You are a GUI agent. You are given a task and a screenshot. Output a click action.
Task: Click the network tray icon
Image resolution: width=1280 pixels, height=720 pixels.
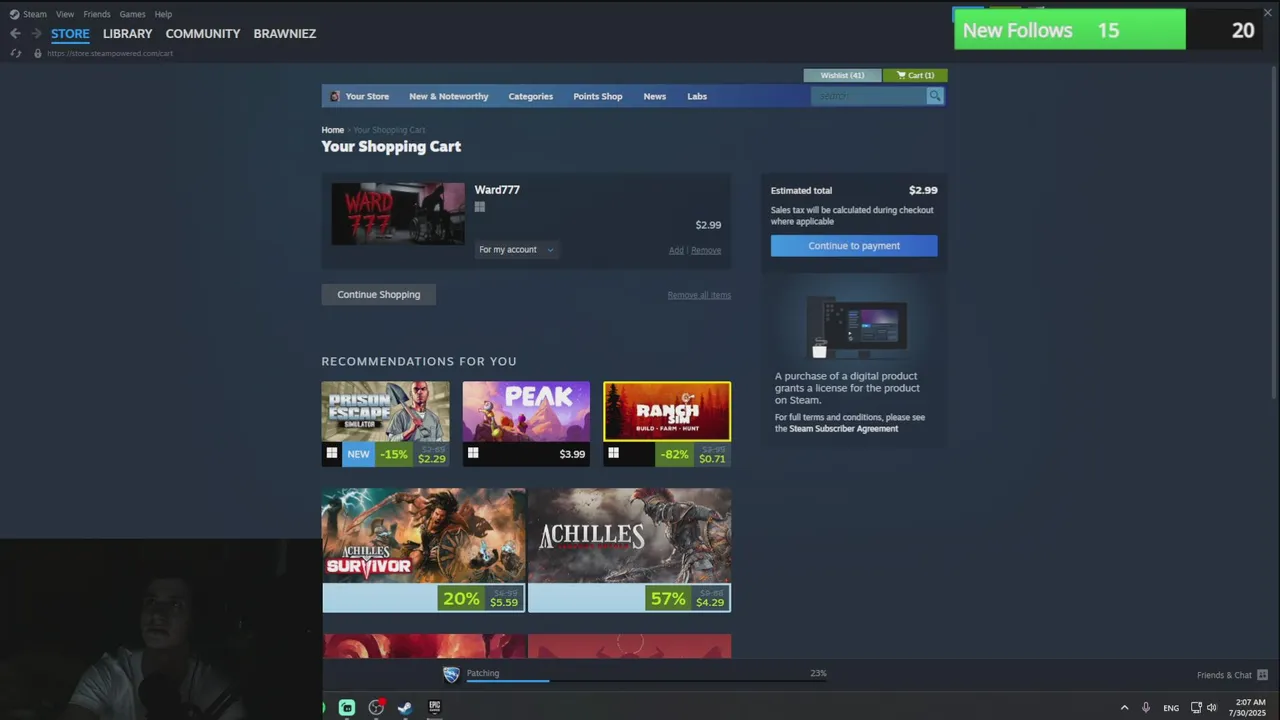click(1196, 707)
